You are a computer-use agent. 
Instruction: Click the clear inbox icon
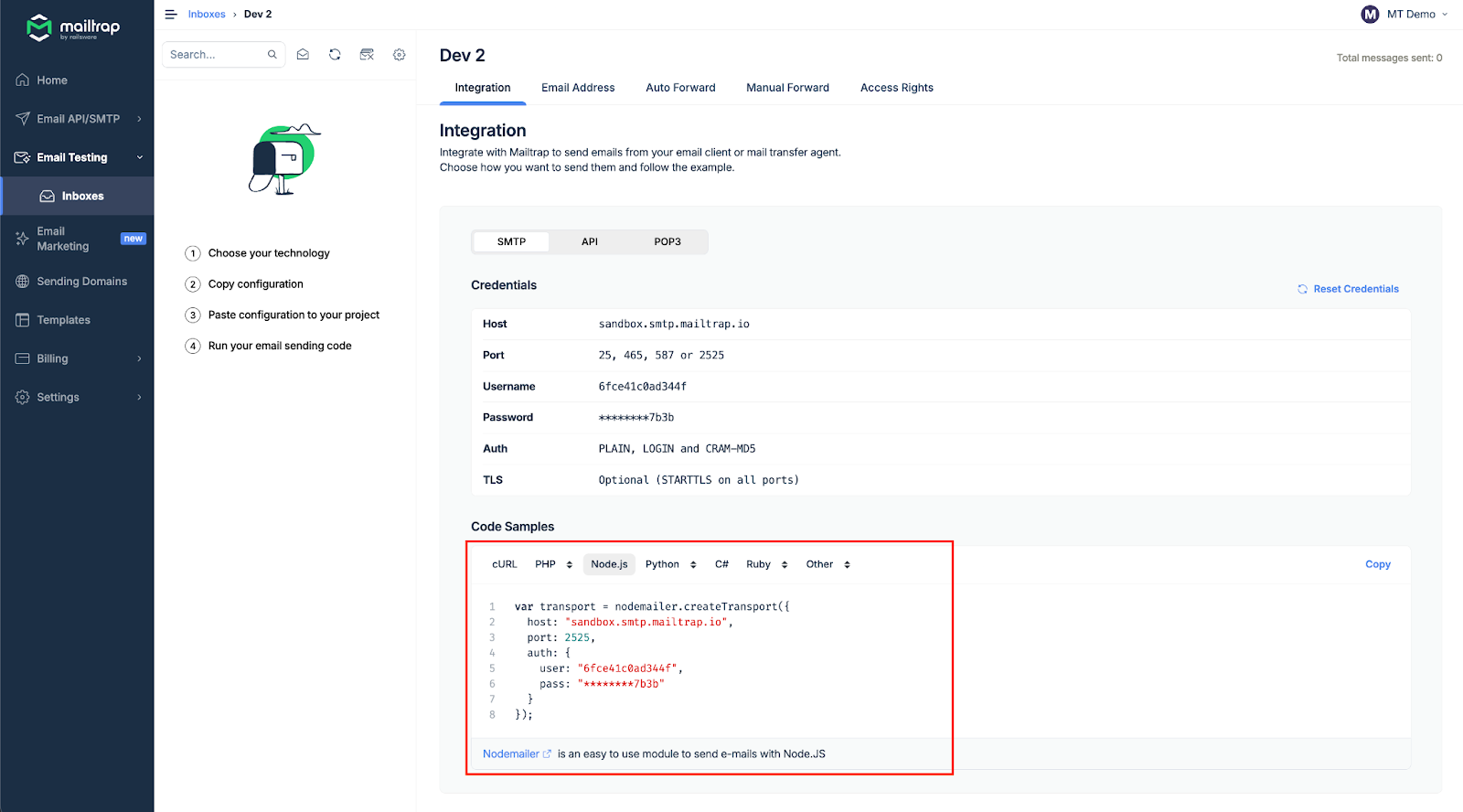pos(367,55)
